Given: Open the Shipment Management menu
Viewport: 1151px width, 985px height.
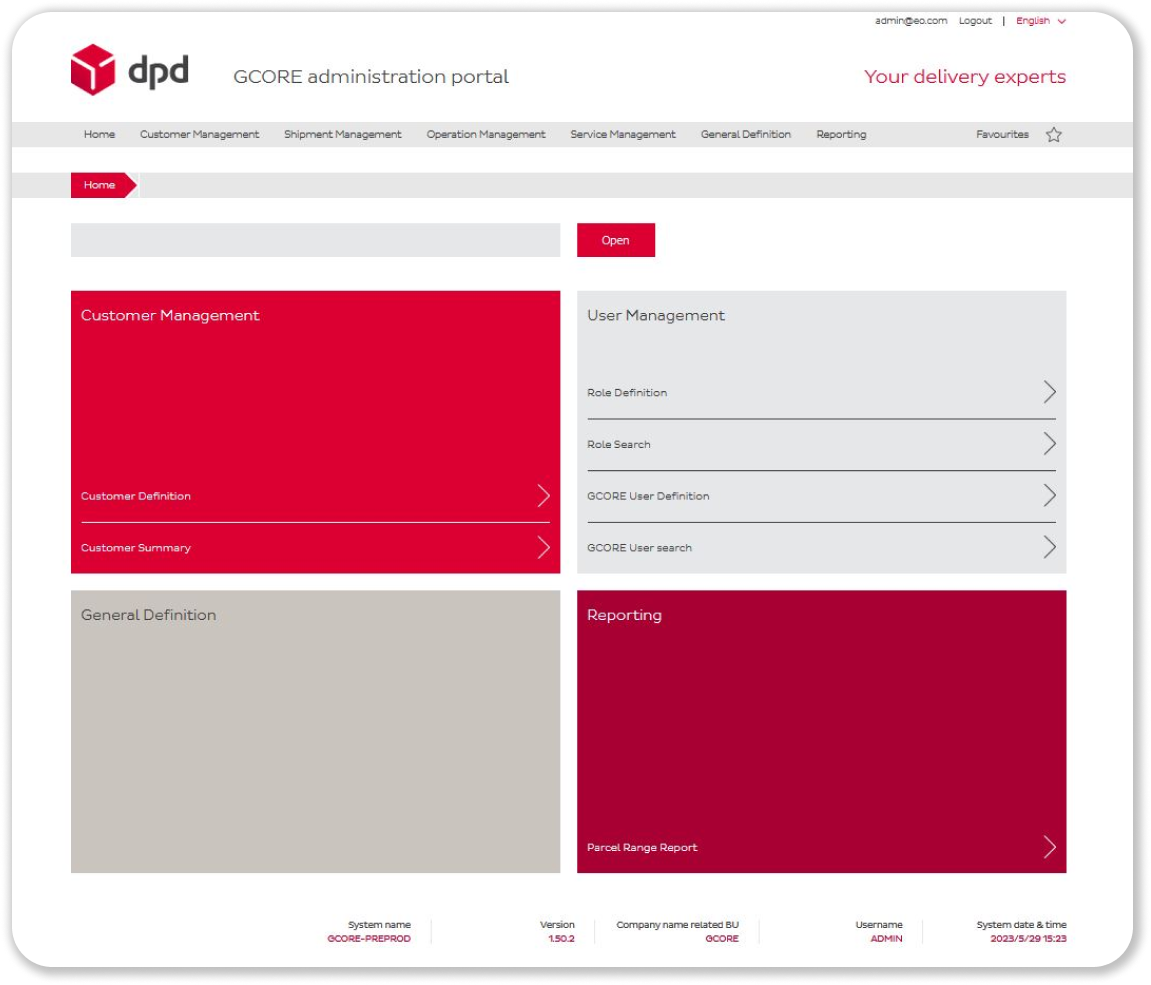Looking at the screenshot, I should pos(343,134).
